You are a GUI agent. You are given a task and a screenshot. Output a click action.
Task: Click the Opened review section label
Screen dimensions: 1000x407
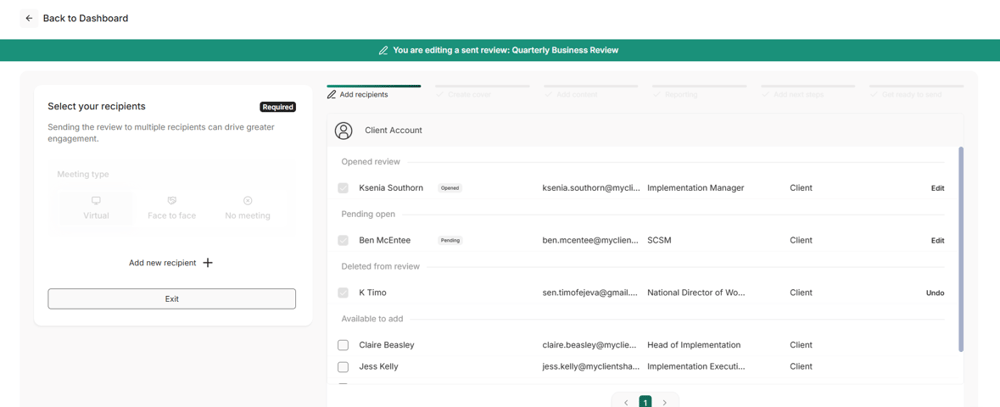pos(371,162)
